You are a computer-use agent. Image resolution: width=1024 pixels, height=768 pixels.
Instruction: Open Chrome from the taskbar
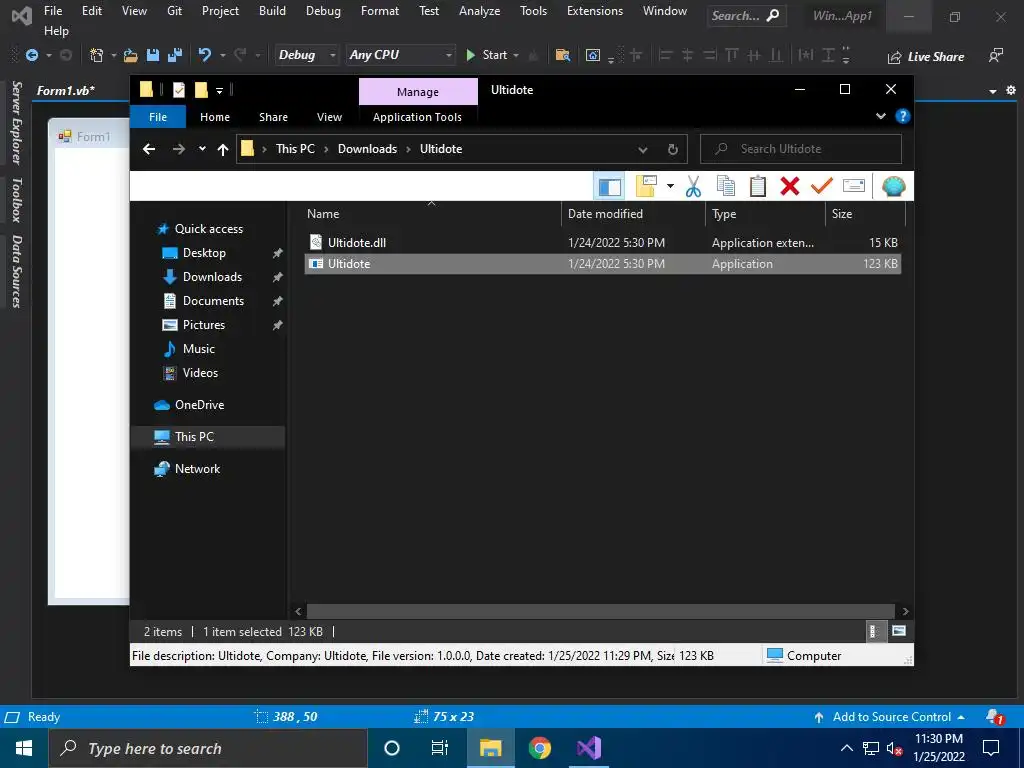[x=539, y=748]
